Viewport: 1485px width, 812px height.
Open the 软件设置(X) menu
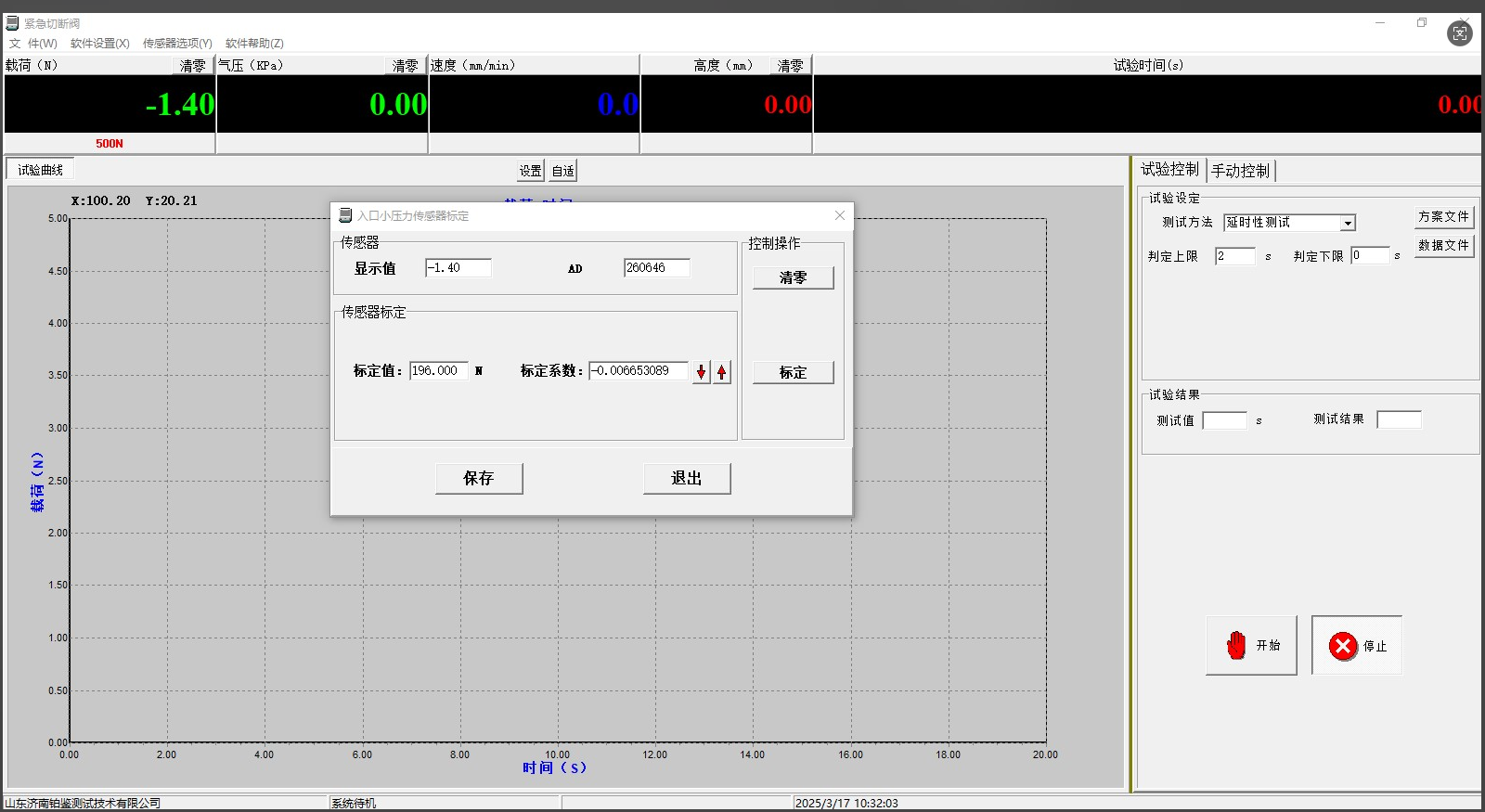point(100,44)
